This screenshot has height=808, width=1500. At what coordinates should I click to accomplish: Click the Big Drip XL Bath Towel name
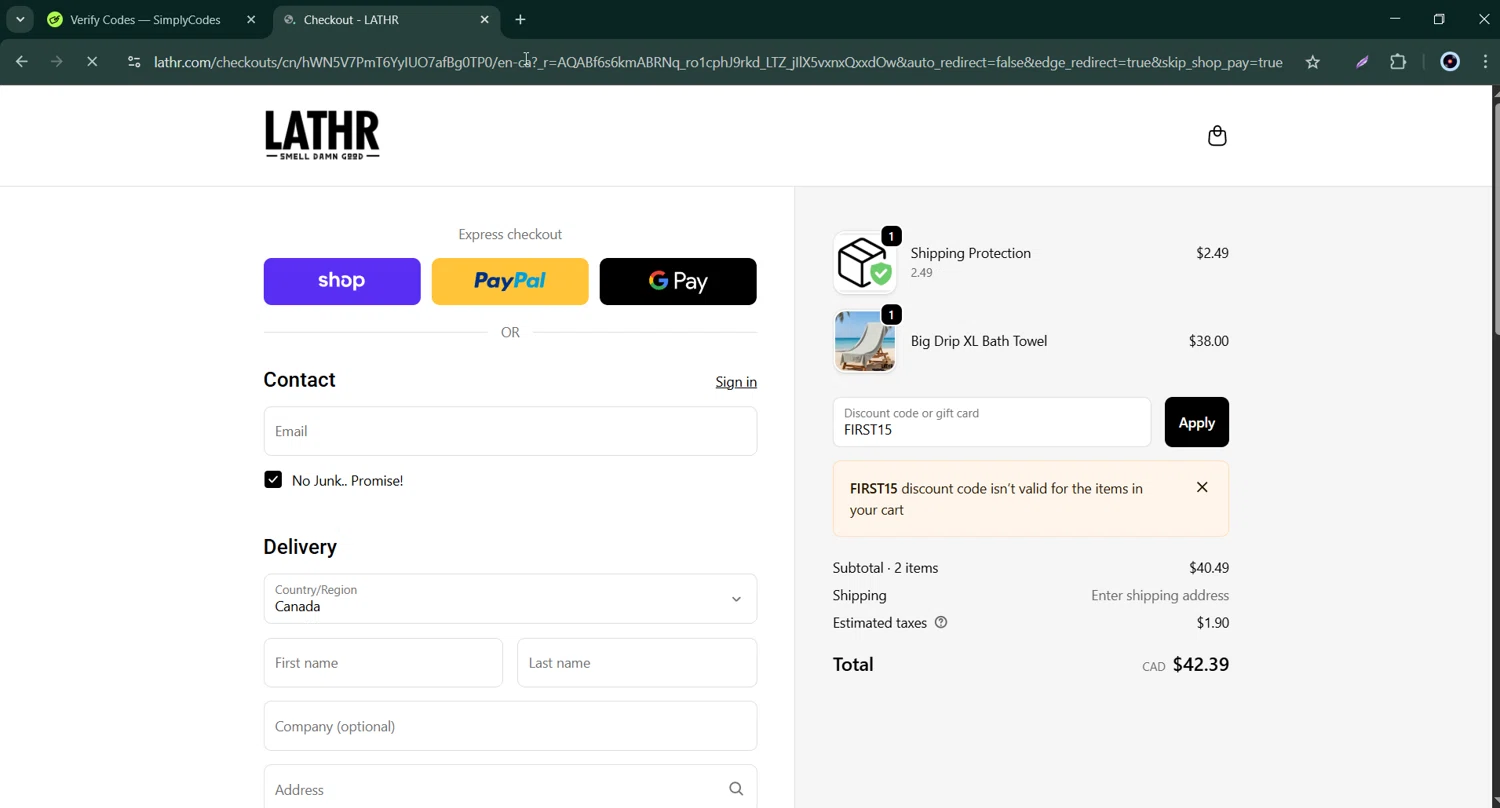point(979,341)
